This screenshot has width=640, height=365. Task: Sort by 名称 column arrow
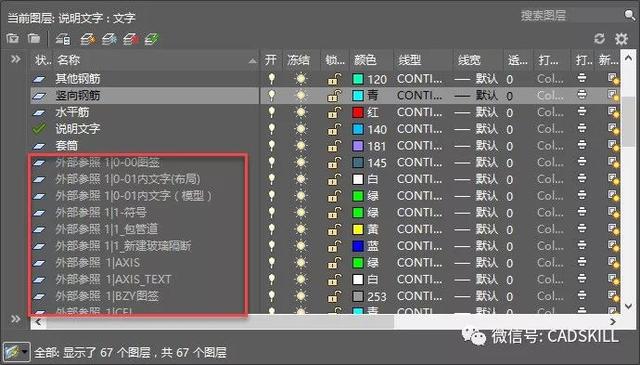point(253,61)
